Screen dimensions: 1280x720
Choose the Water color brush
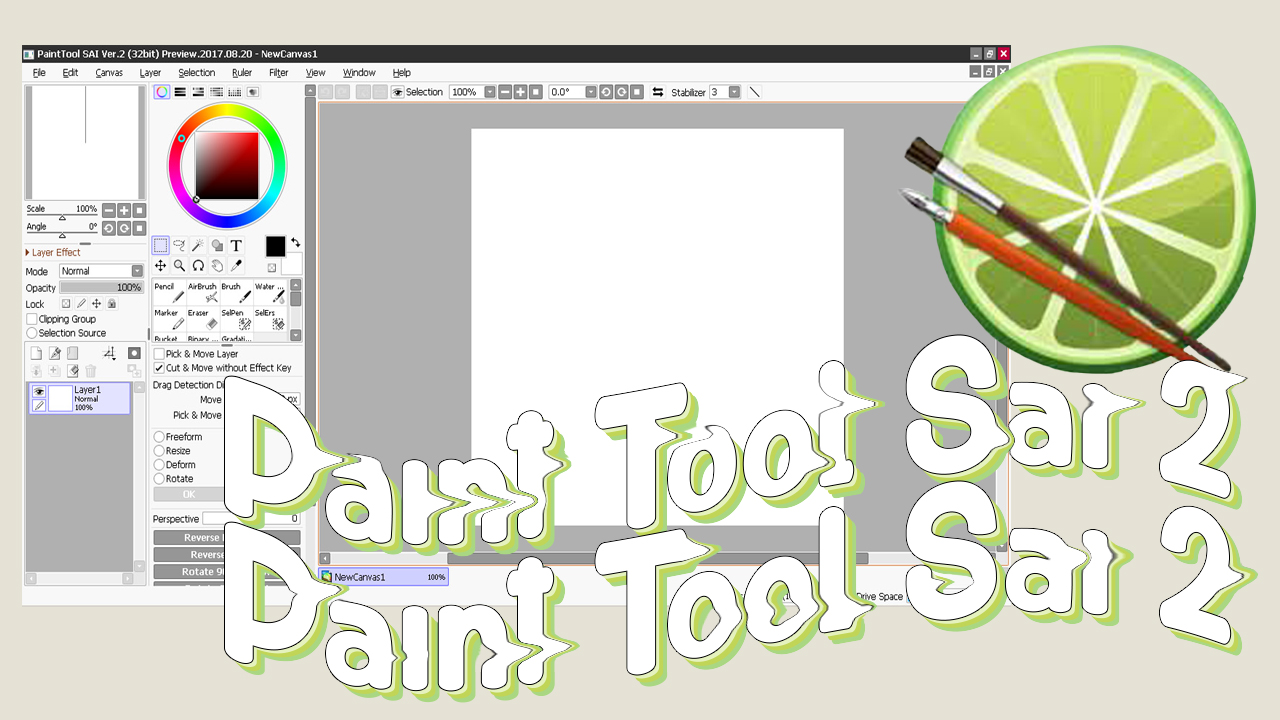[270, 292]
